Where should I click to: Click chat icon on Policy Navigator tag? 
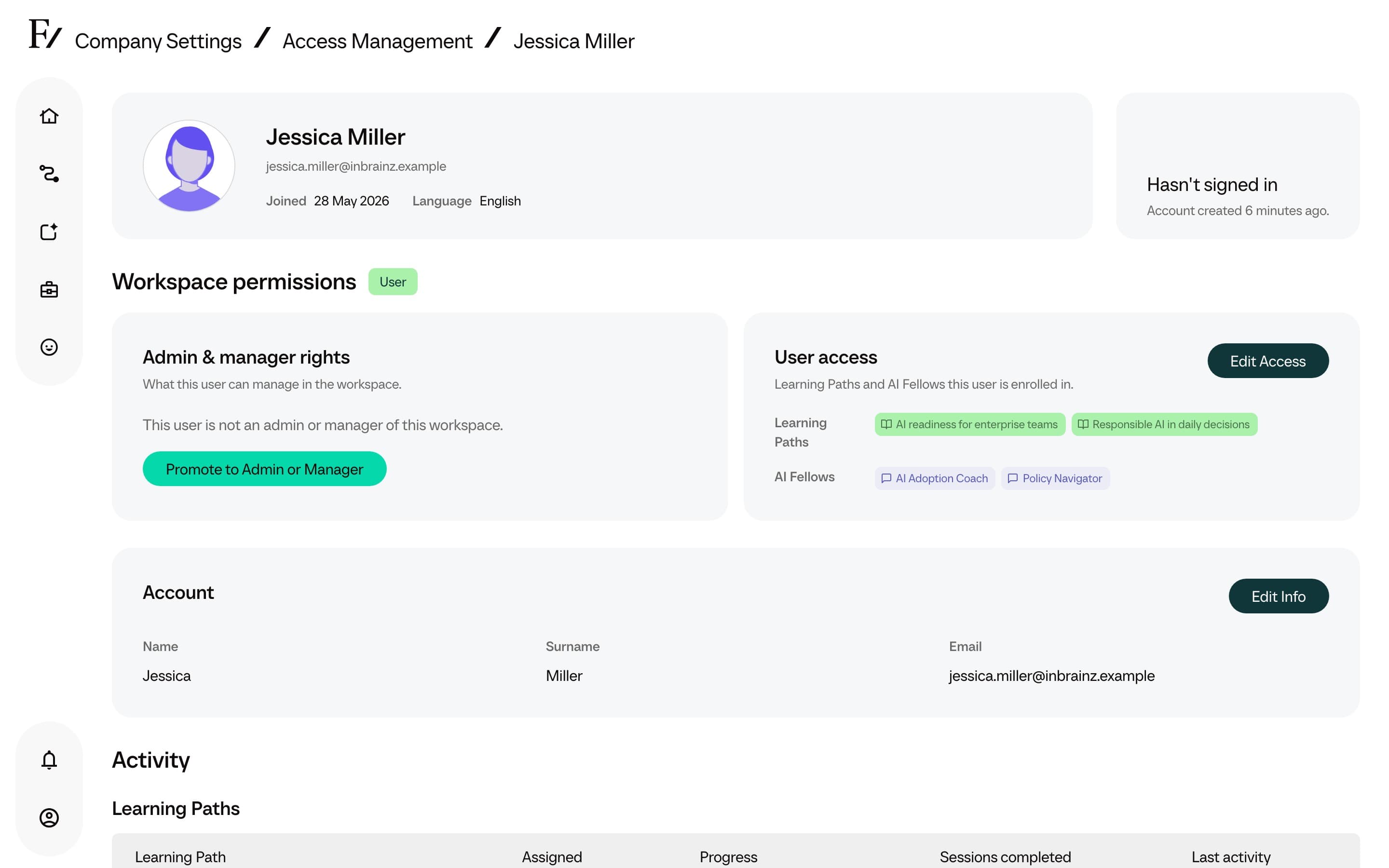(1012, 478)
